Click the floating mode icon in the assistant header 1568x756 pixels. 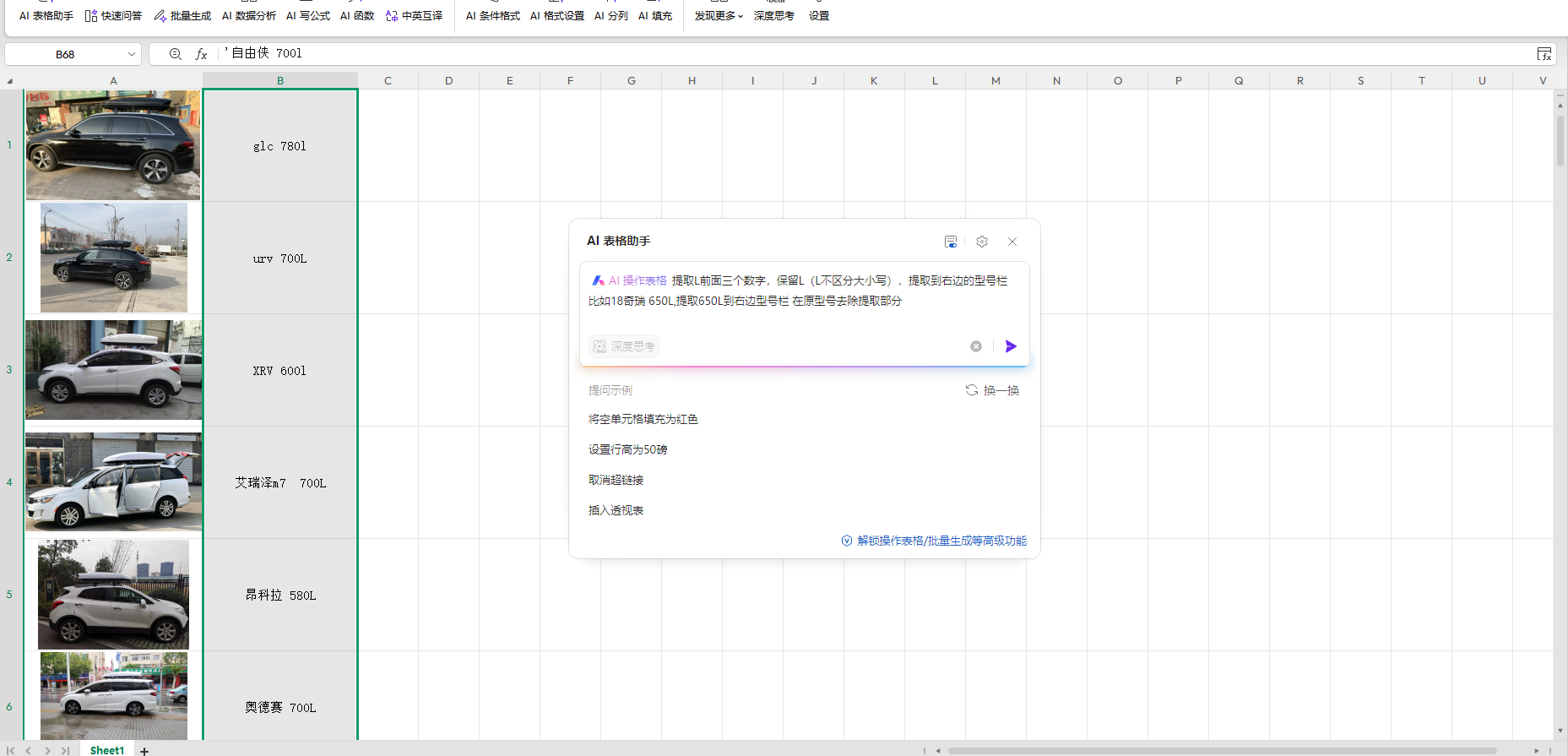951,242
